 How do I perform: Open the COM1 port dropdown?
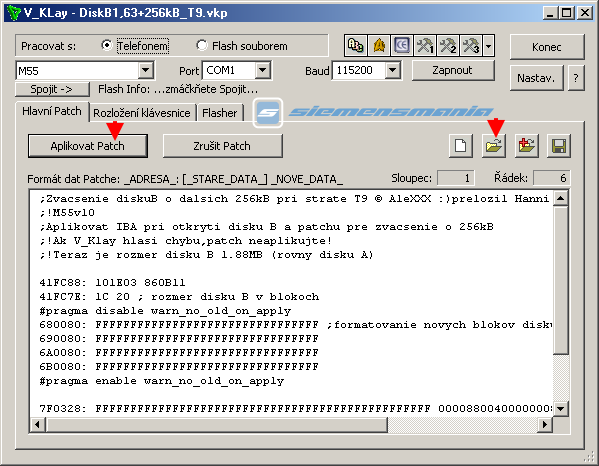coord(262,70)
